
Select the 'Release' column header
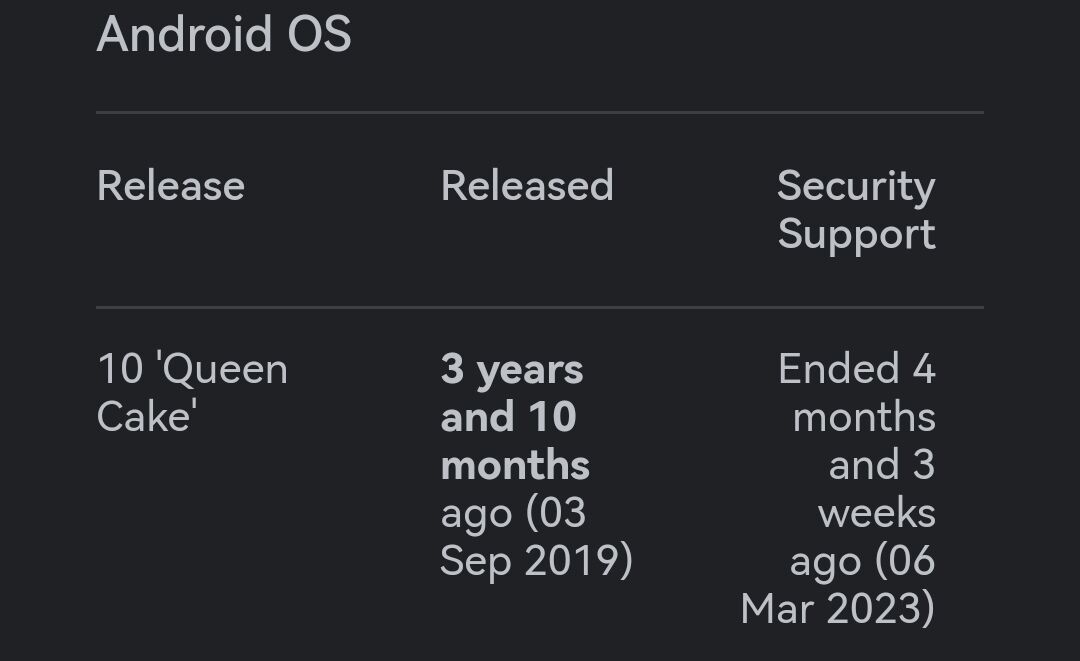[171, 186]
